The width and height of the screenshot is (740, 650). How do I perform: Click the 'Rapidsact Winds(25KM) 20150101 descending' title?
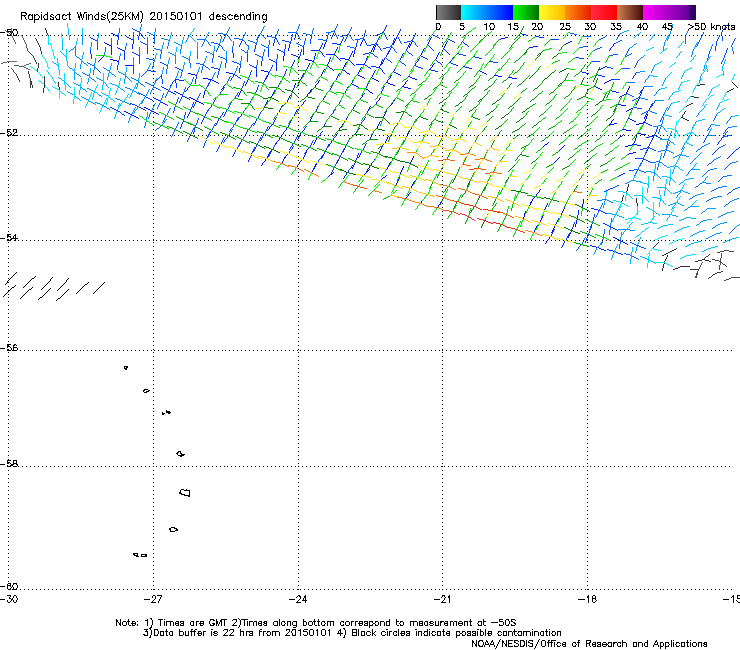(144, 17)
